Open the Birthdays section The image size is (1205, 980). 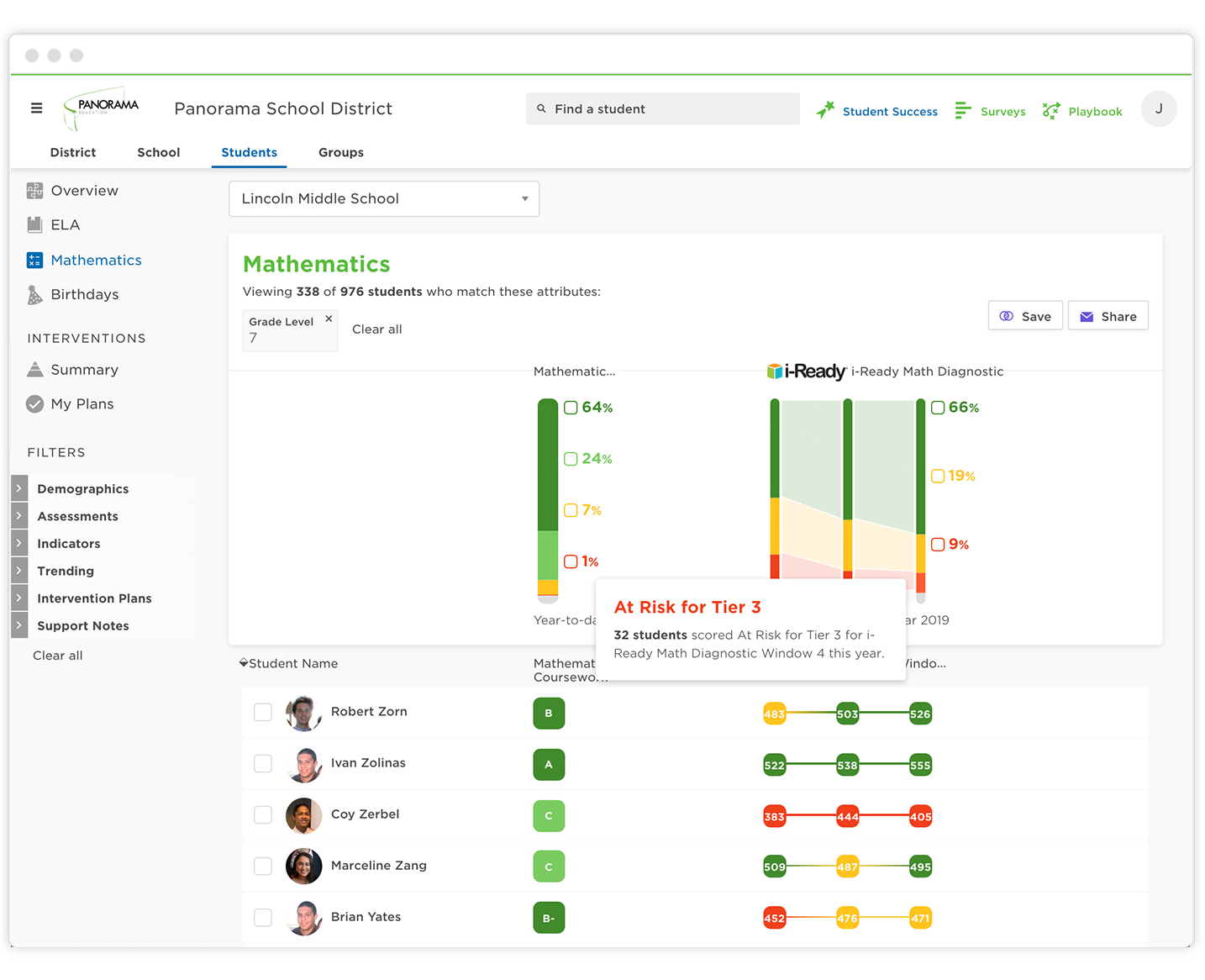point(85,294)
